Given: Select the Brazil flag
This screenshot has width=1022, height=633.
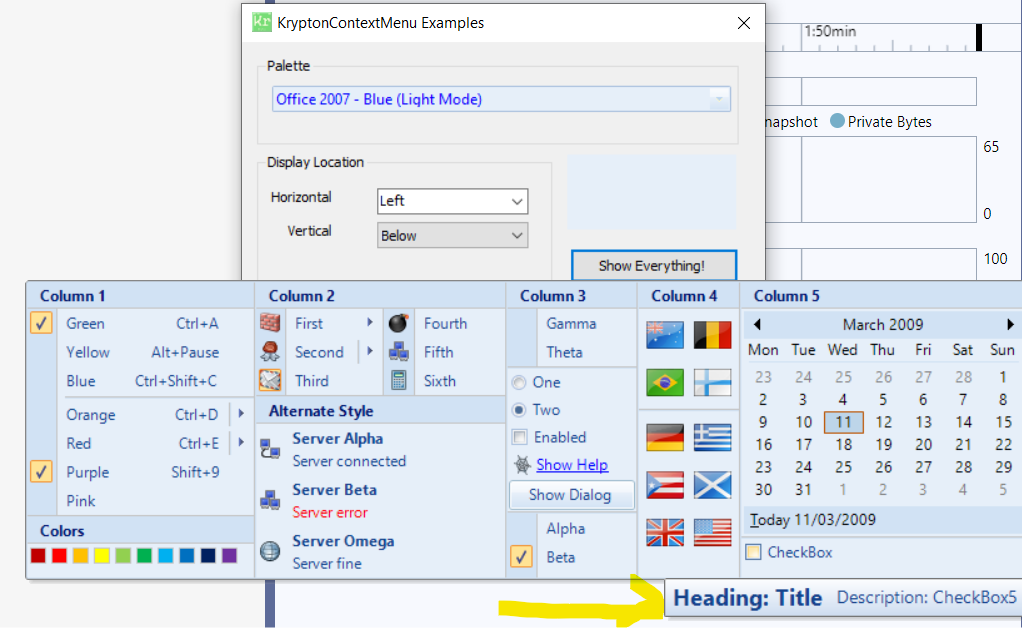Looking at the screenshot, I should tap(665, 383).
